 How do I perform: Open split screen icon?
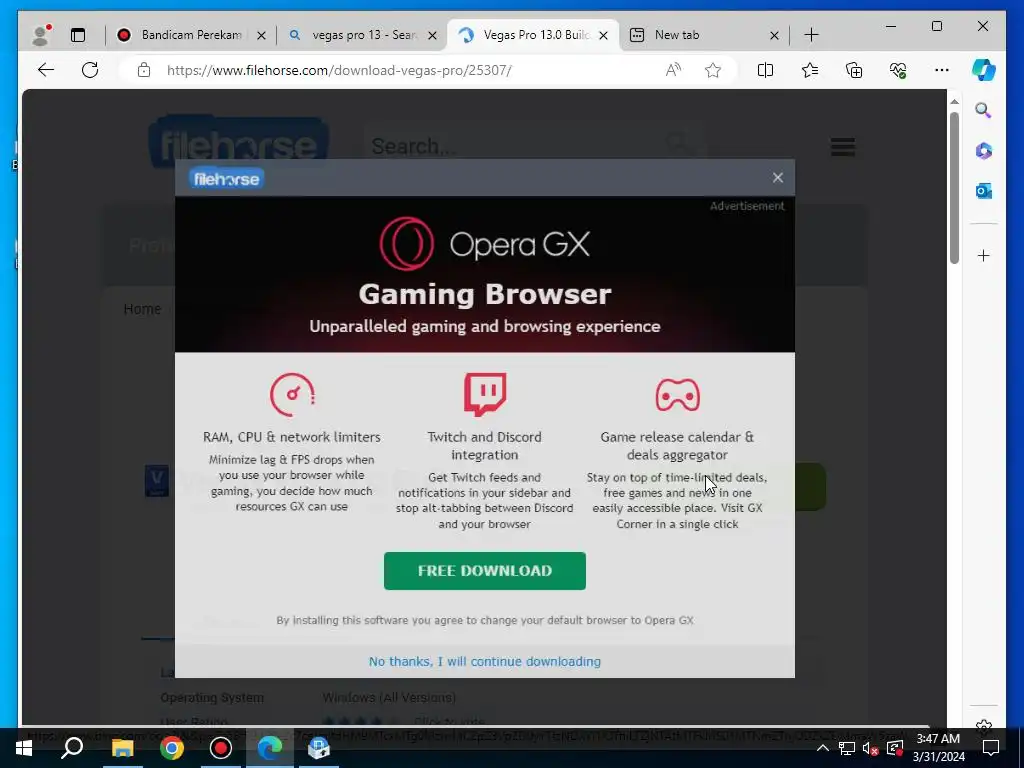(x=765, y=70)
